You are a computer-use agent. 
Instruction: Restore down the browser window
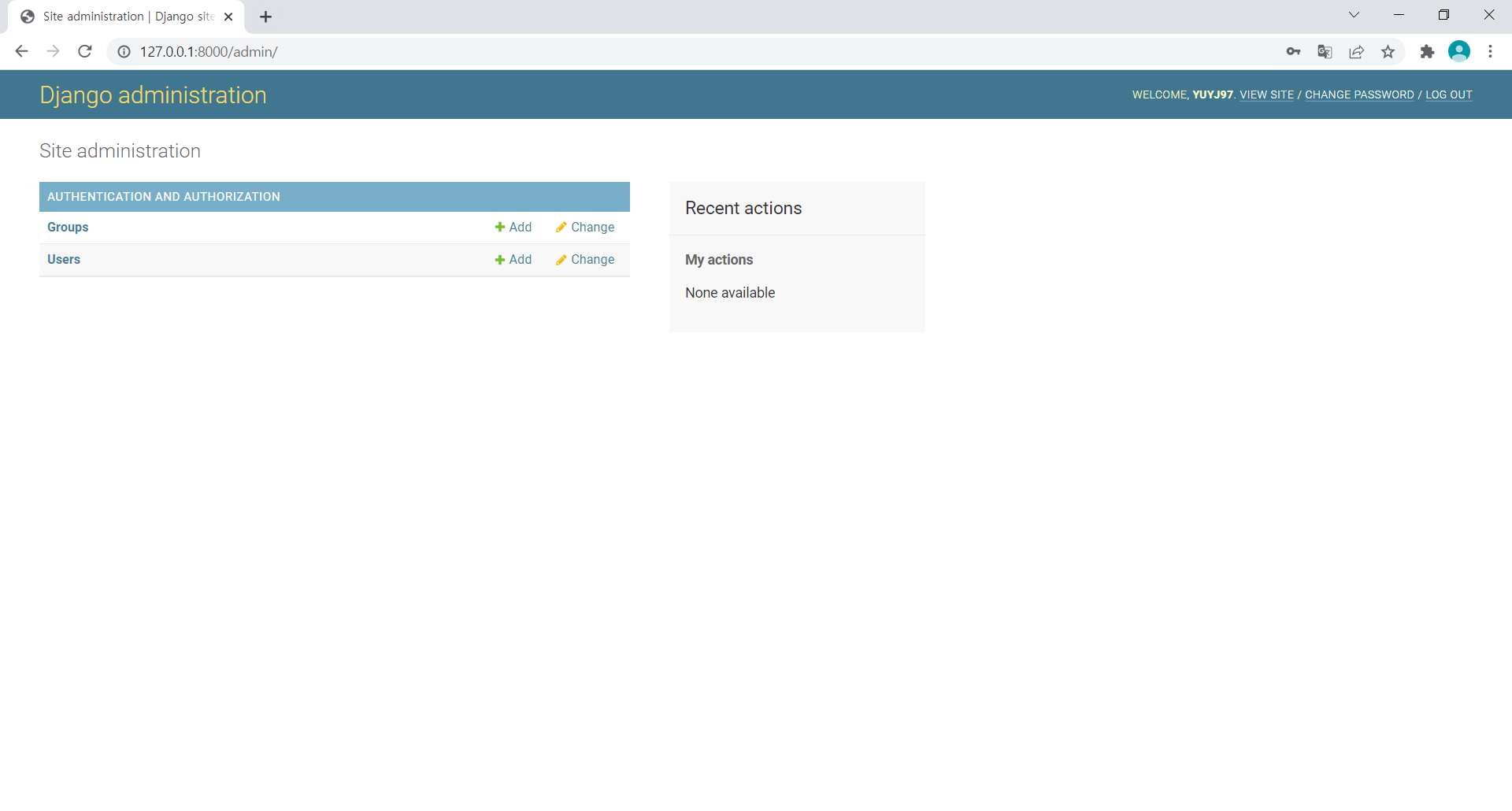point(1443,15)
